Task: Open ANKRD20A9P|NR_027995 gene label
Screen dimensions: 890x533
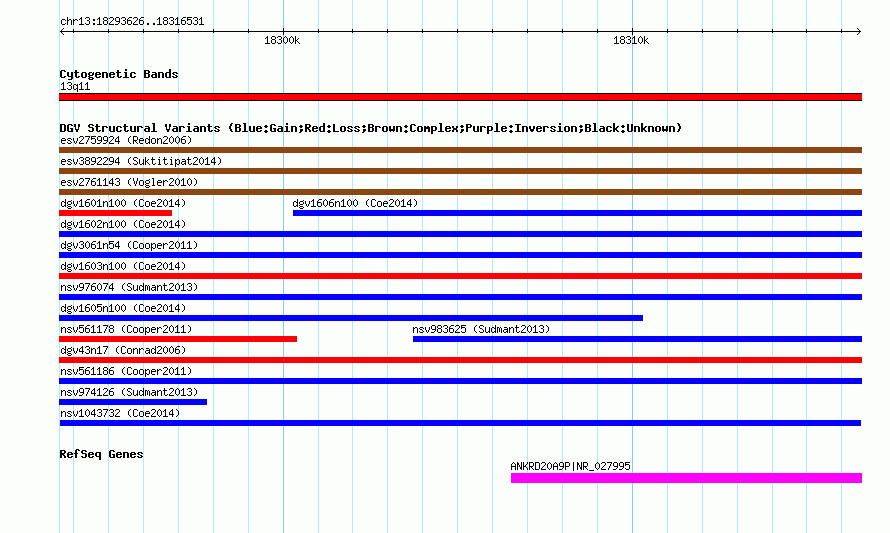Action: click(x=570, y=466)
